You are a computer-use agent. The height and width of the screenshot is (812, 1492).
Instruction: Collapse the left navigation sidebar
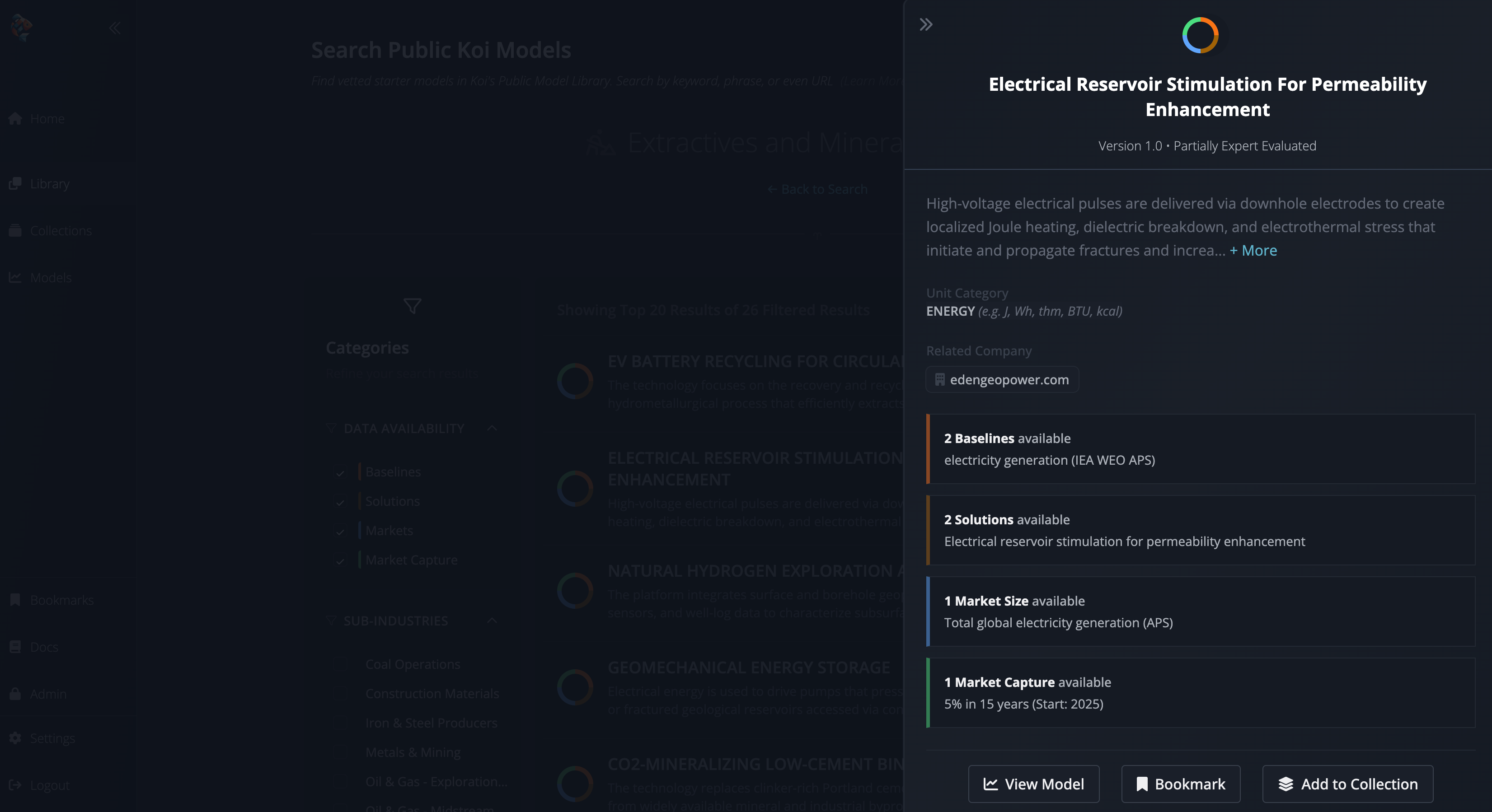click(x=115, y=28)
